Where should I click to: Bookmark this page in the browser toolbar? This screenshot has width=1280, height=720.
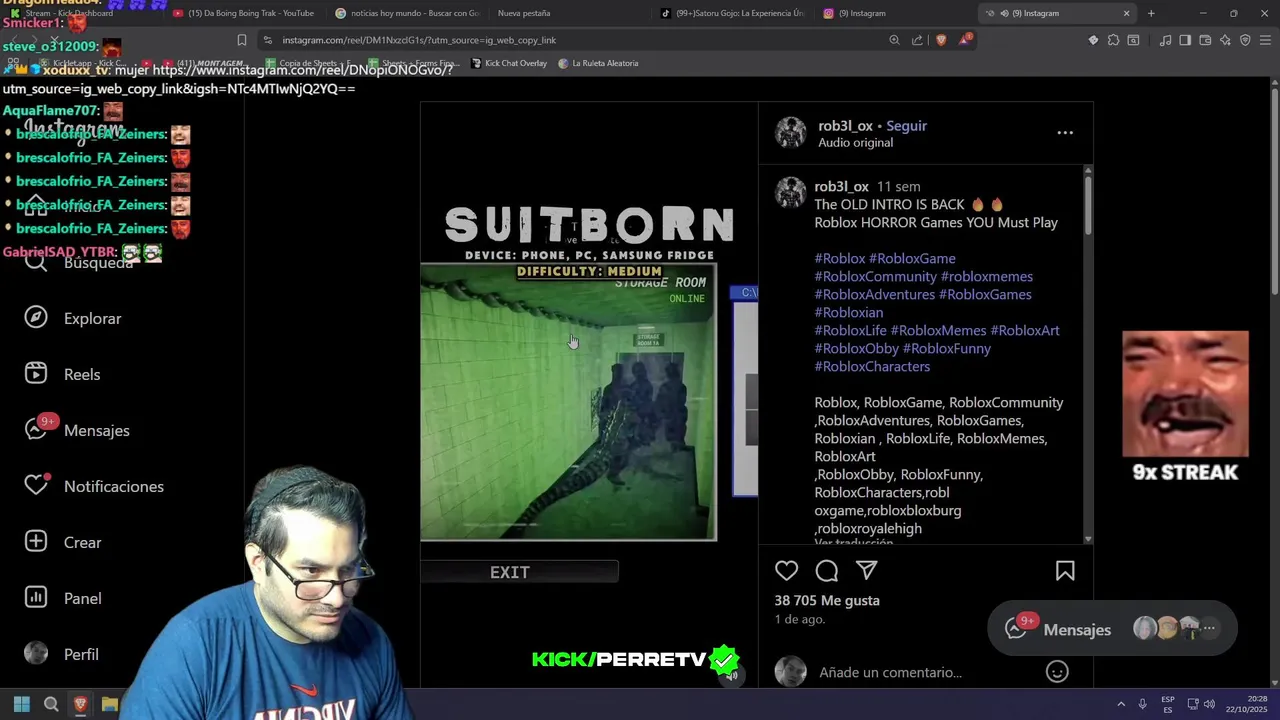pyautogui.click(x=241, y=40)
